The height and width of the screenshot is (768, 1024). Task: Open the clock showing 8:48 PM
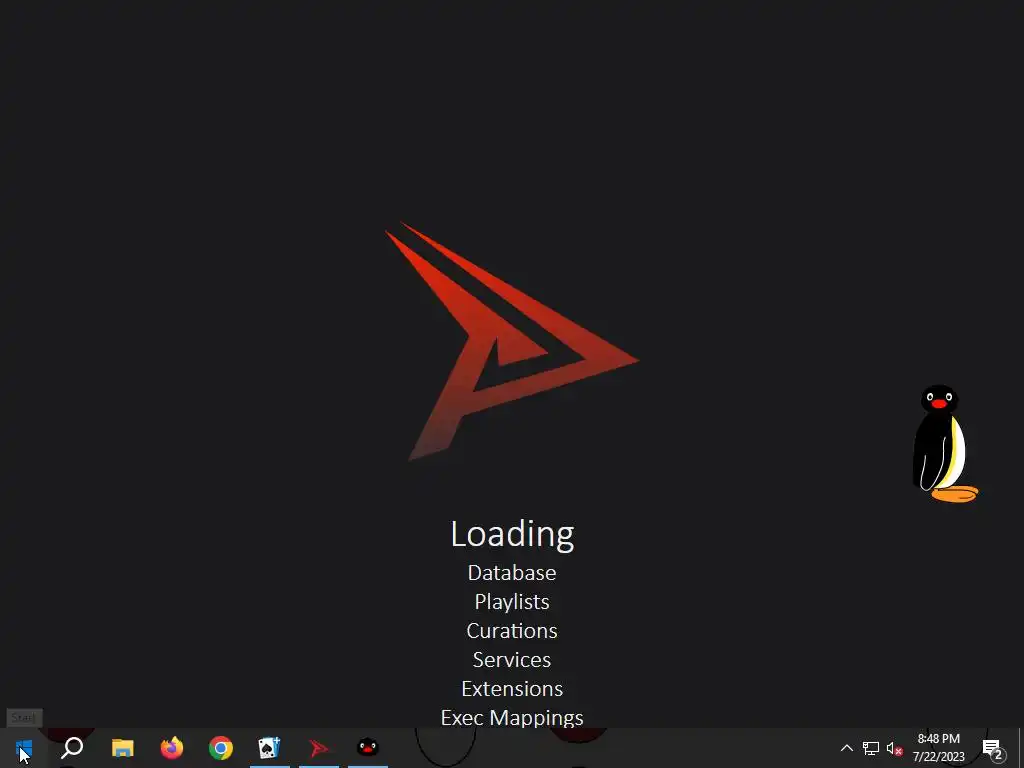[938, 748]
